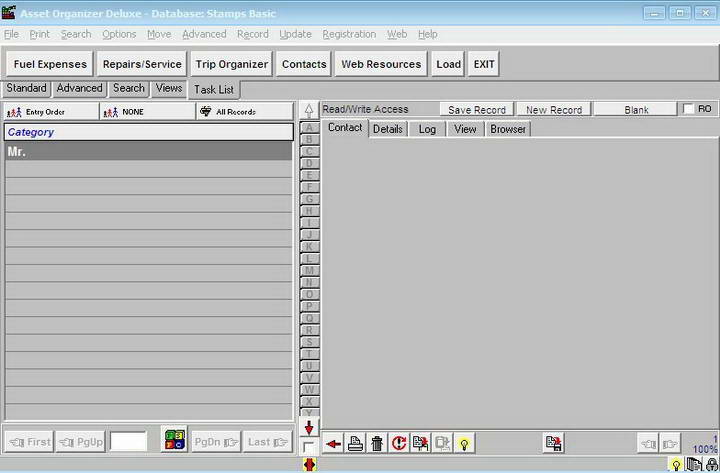Switch to the Standard tab

tap(26, 88)
